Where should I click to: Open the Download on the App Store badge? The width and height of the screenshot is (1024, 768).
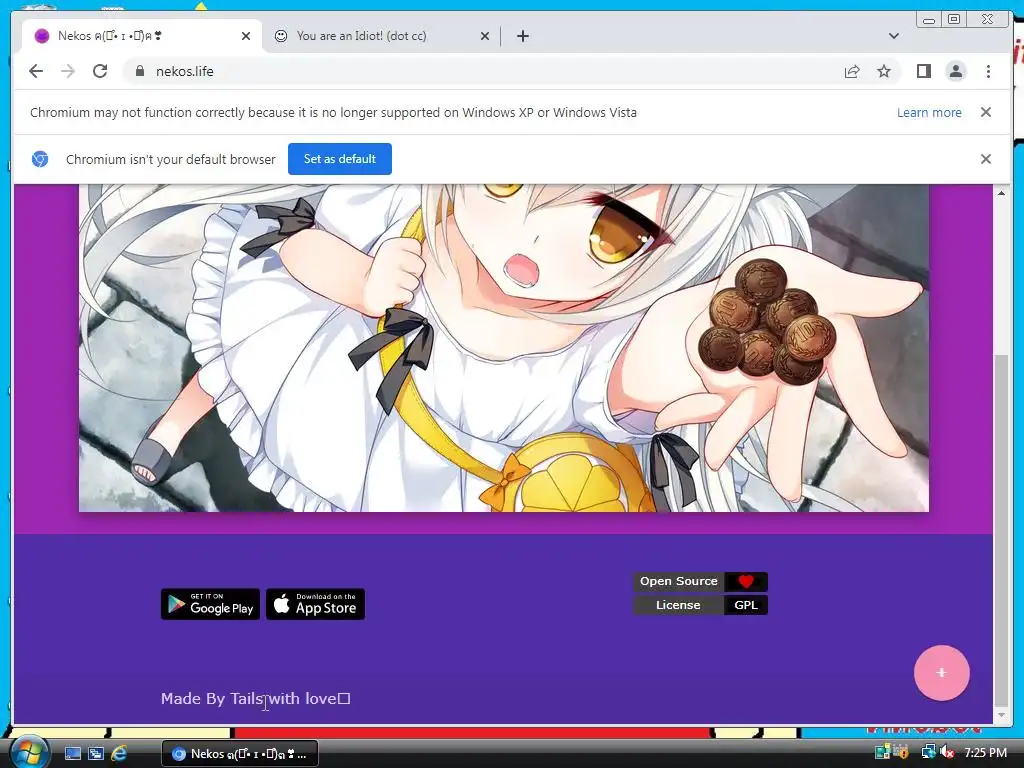[x=315, y=604]
